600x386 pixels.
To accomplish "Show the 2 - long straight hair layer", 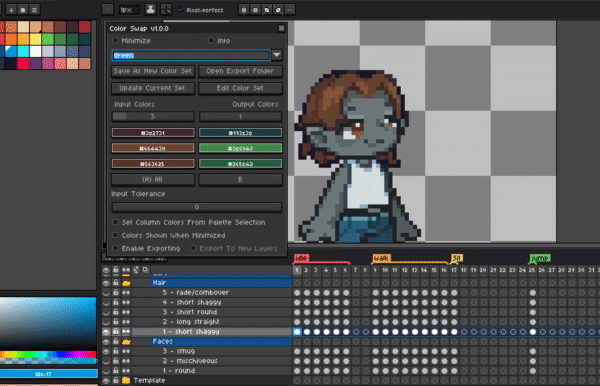I will tap(106, 322).
